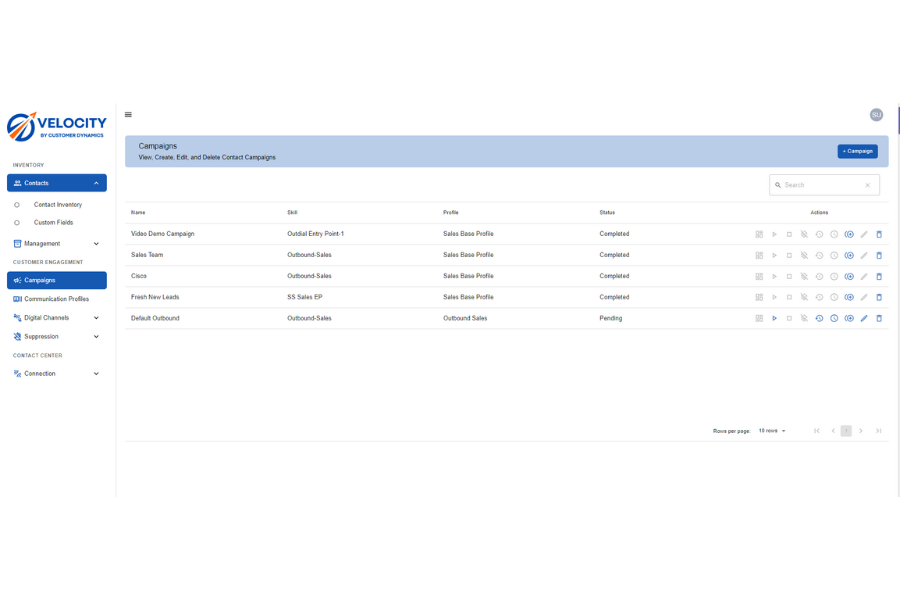The image size is (900, 600).
Task: Open Communication Profiles from sidebar
Action: (56, 299)
